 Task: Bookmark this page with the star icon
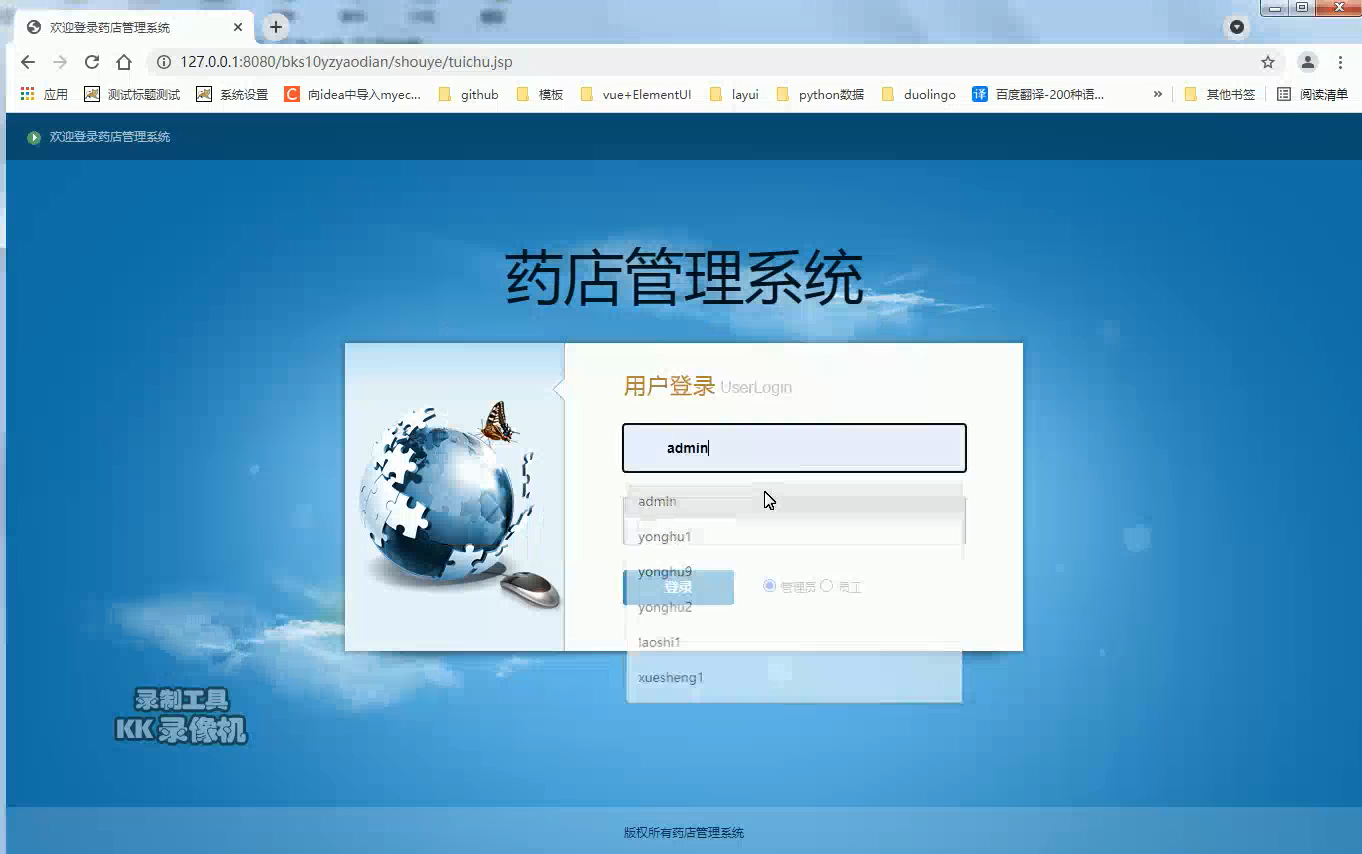pyautogui.click(x=1268, y=62)
